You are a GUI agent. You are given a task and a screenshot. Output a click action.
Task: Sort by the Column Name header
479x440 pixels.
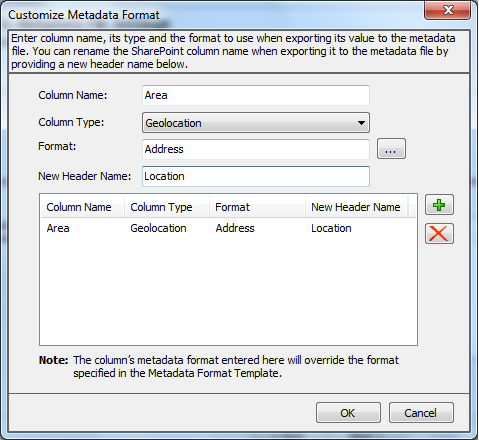pos(82,207)
